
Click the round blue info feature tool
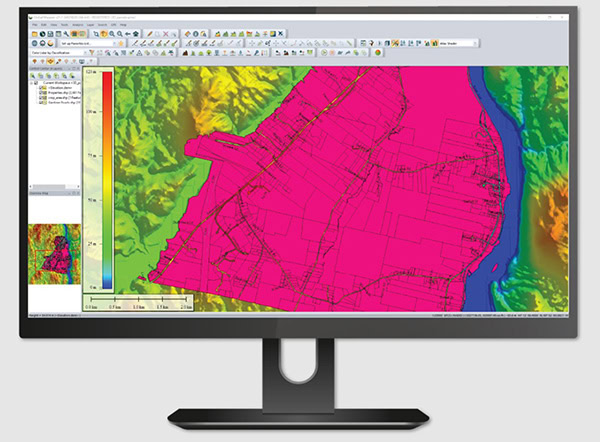click(x=196, y=34)
